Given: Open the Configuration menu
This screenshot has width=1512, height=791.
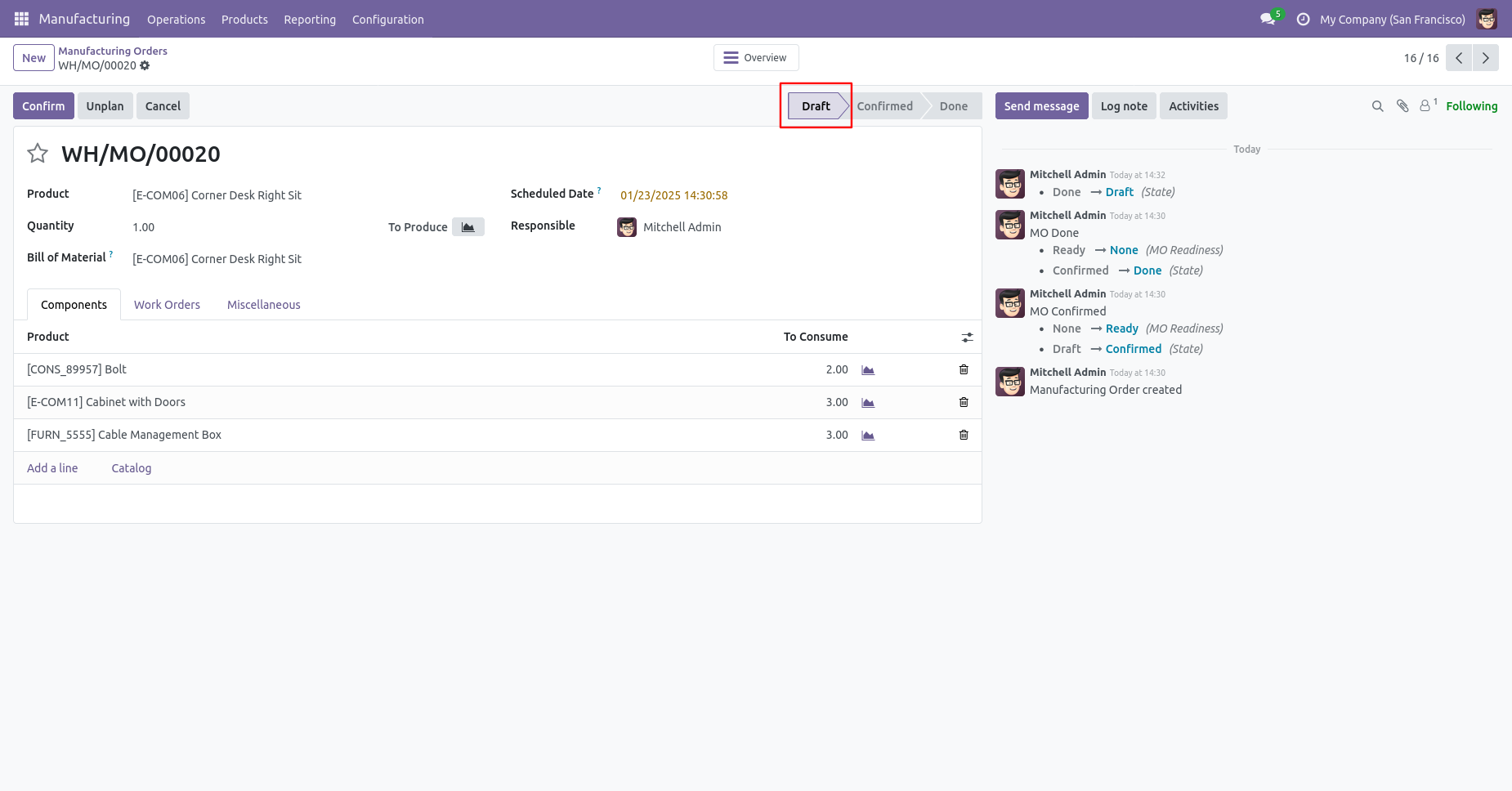Looking at the screenshot, I should pyautogui.click(x=388, y=20).
